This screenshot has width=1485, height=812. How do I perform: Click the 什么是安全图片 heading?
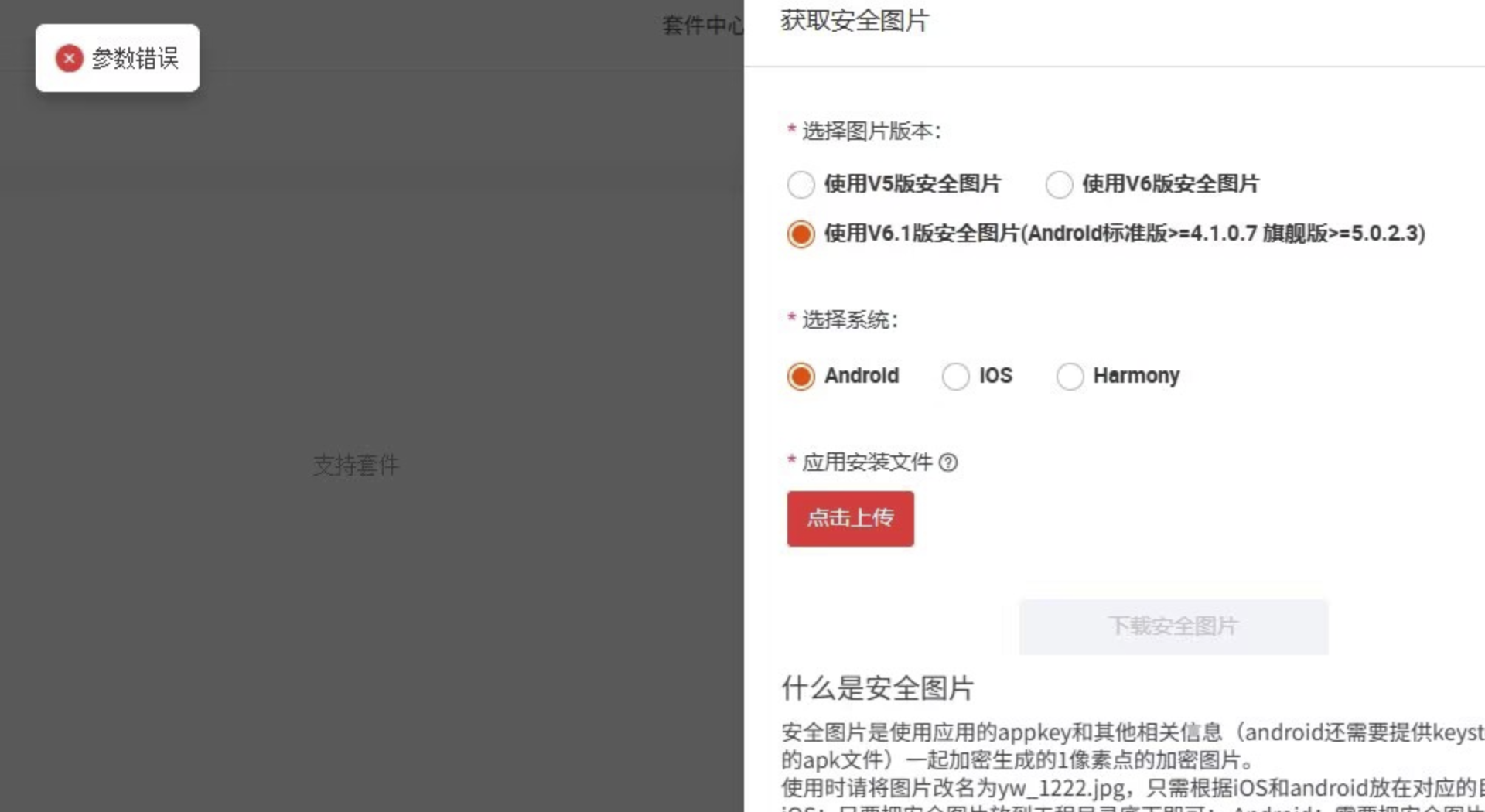[x=877, y=687]
